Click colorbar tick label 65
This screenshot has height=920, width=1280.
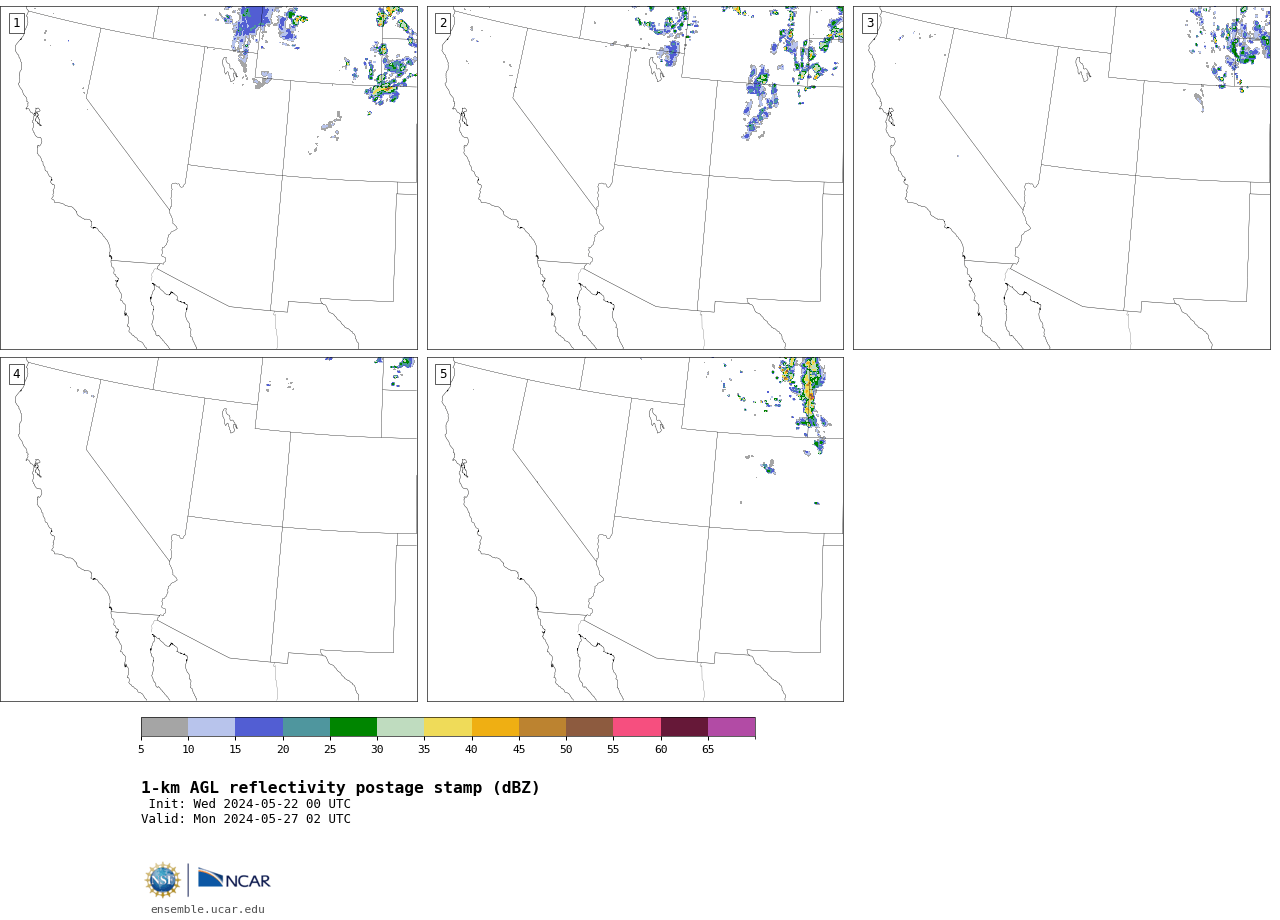click(x=708, y=749)
